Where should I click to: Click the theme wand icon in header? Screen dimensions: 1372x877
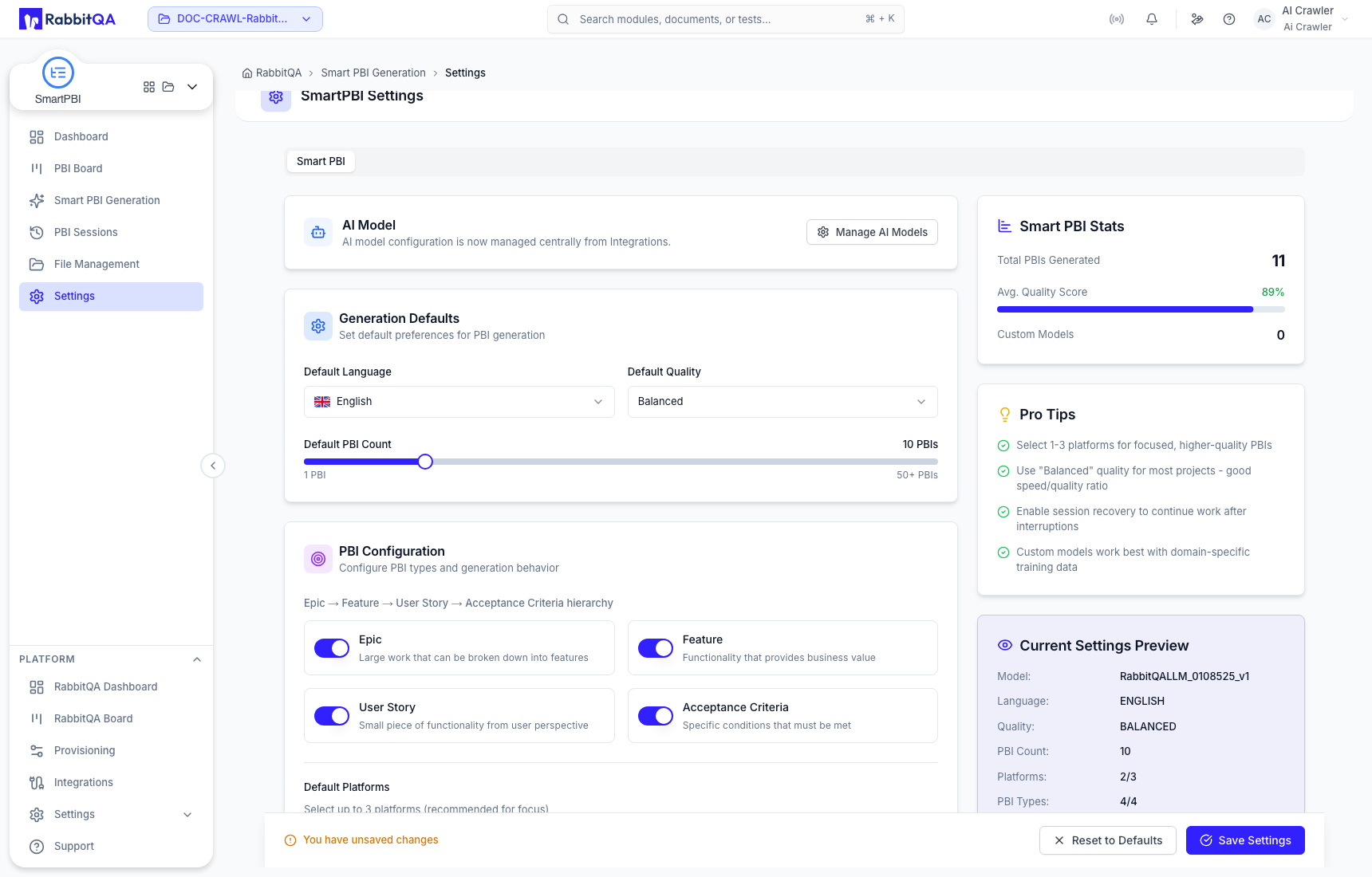(x=1197, y=19)
